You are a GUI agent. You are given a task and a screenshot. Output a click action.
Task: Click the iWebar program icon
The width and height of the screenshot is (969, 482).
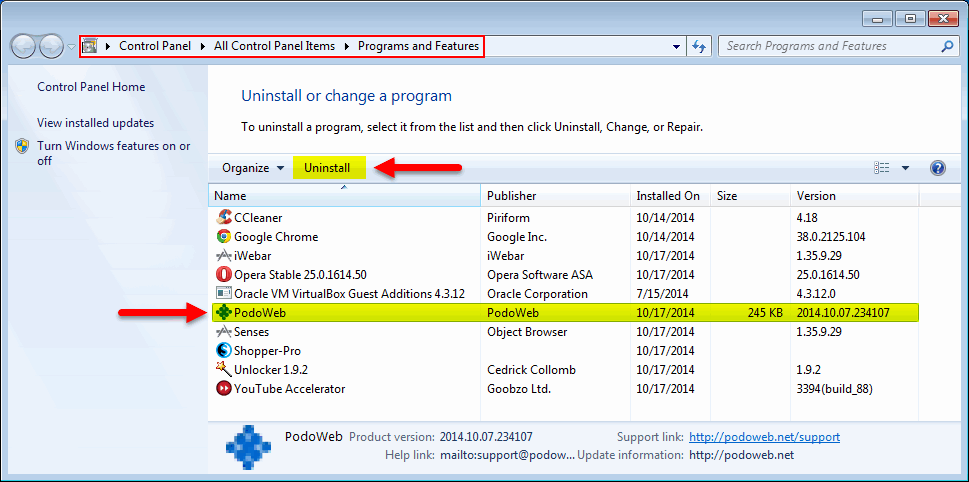223,256
